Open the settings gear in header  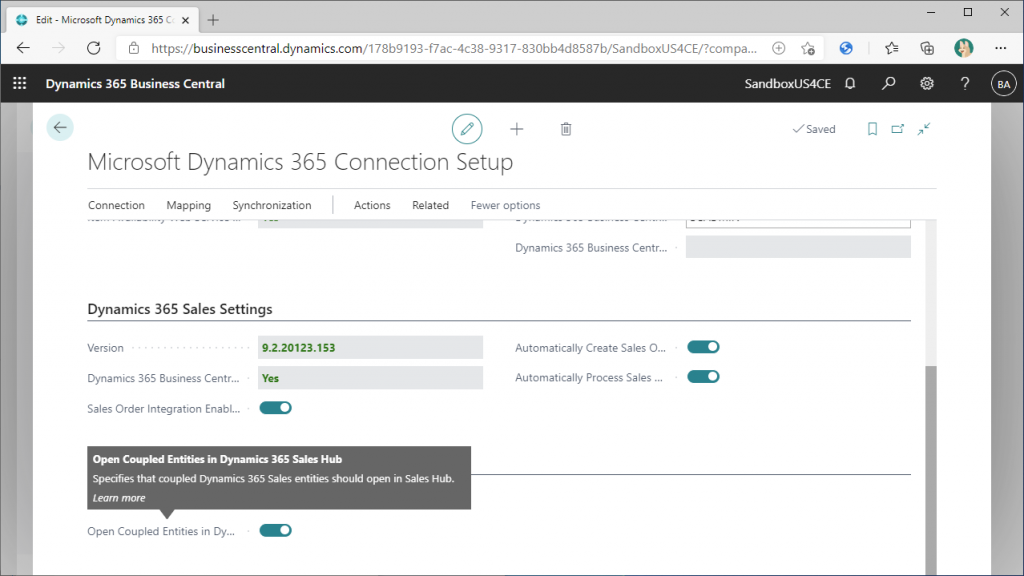click(x=927, y=84)
